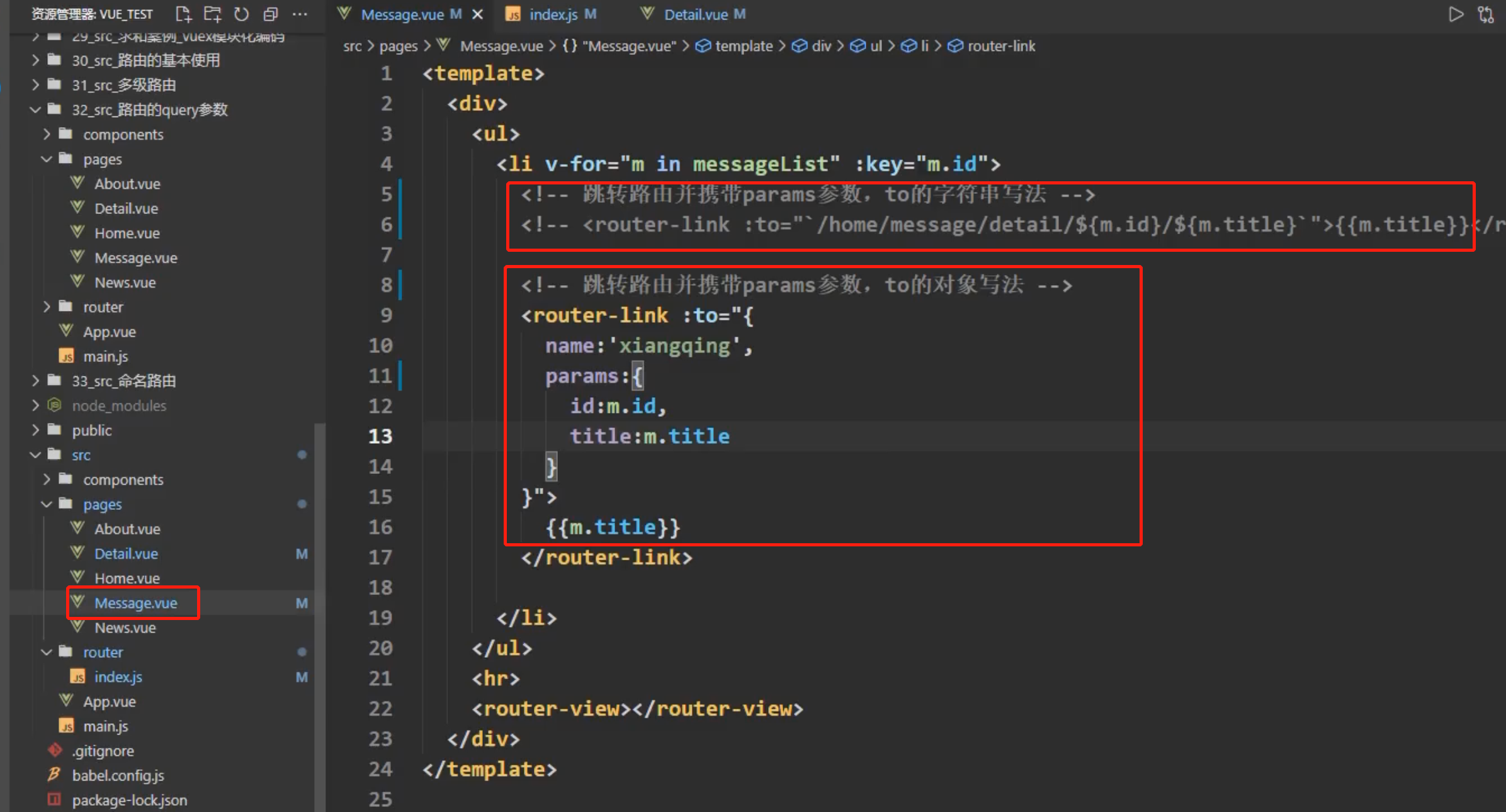Run the current file with play icon
1506x812 pixels.
[1456, 14]
